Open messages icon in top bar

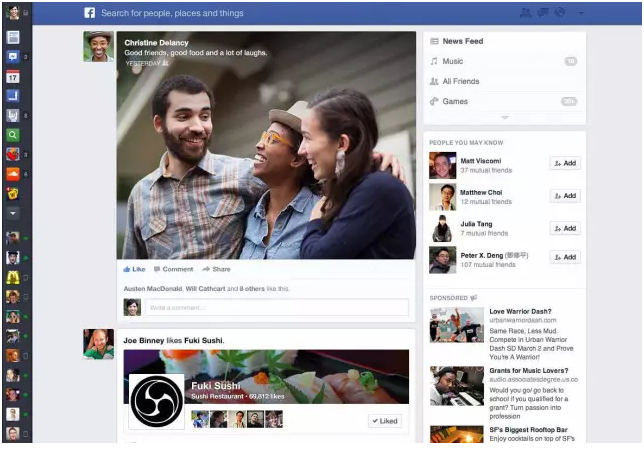click(543, 13)
